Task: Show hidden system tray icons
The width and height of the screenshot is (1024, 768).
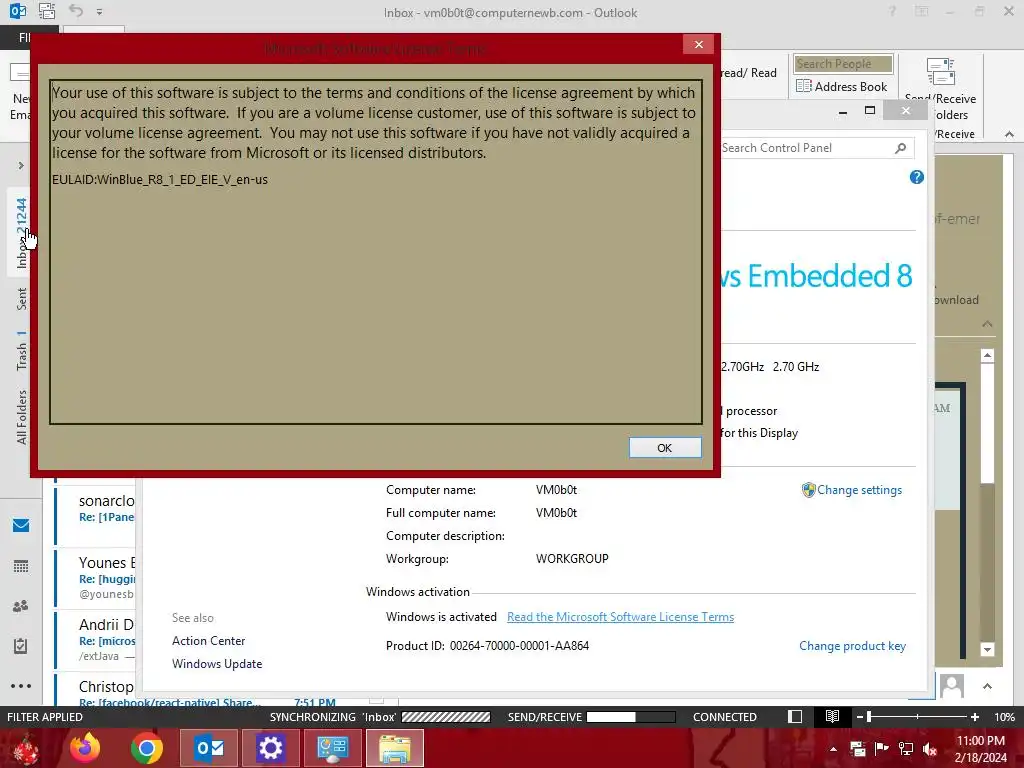Action: 833,749
